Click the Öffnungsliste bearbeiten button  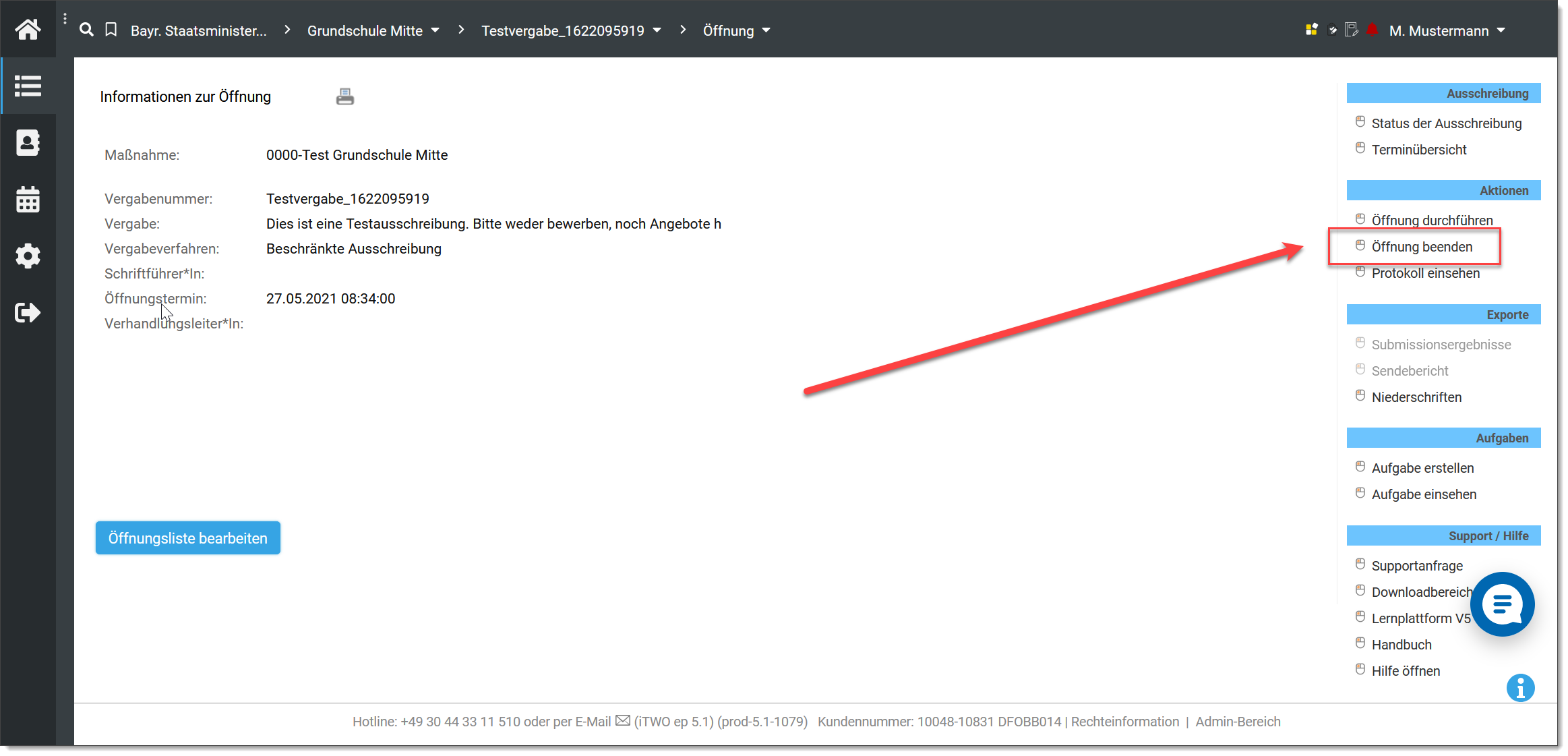click(x=188, y=537)
